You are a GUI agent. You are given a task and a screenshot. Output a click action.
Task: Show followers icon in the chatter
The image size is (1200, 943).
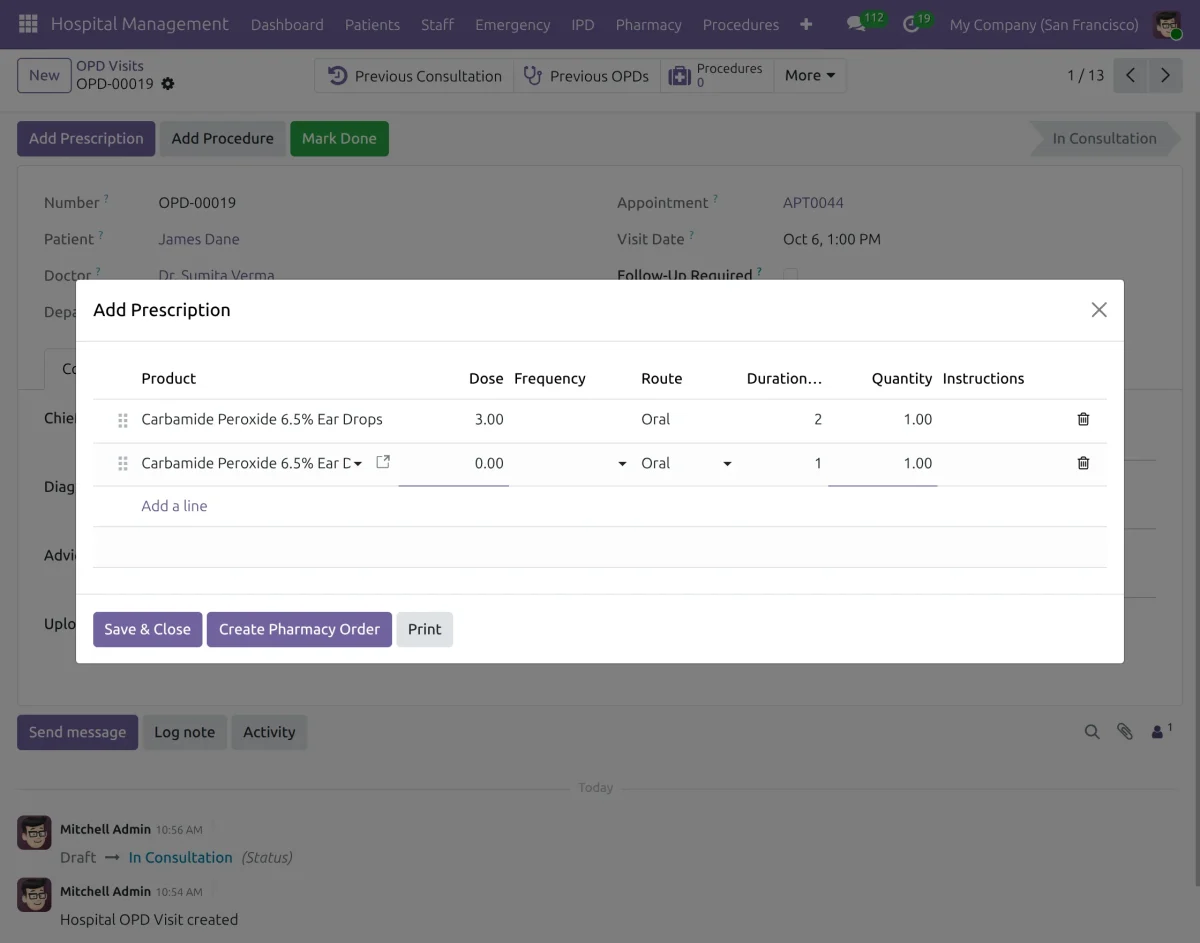pos(1162,731)
